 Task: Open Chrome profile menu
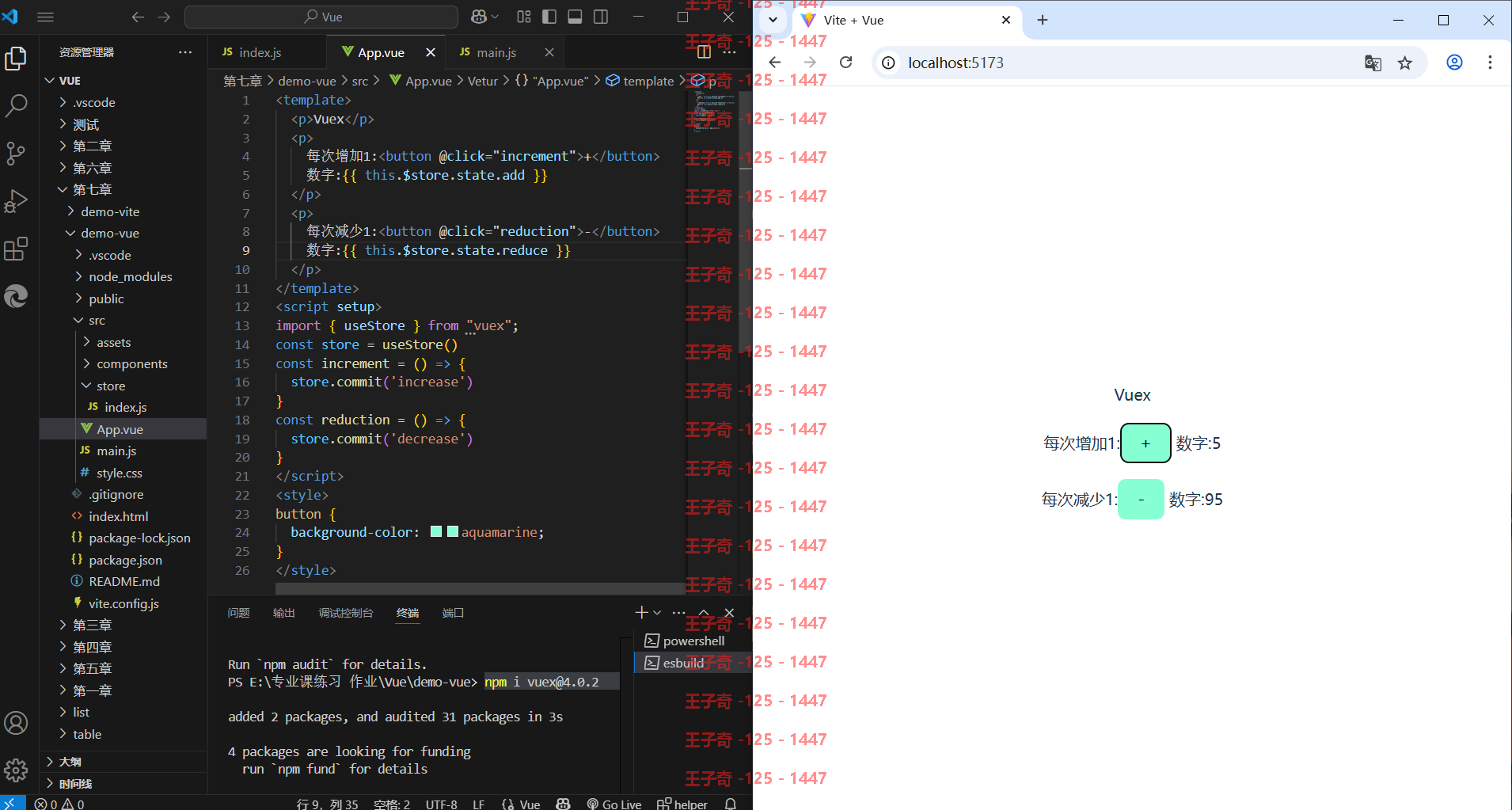(x=1454, y=63)
